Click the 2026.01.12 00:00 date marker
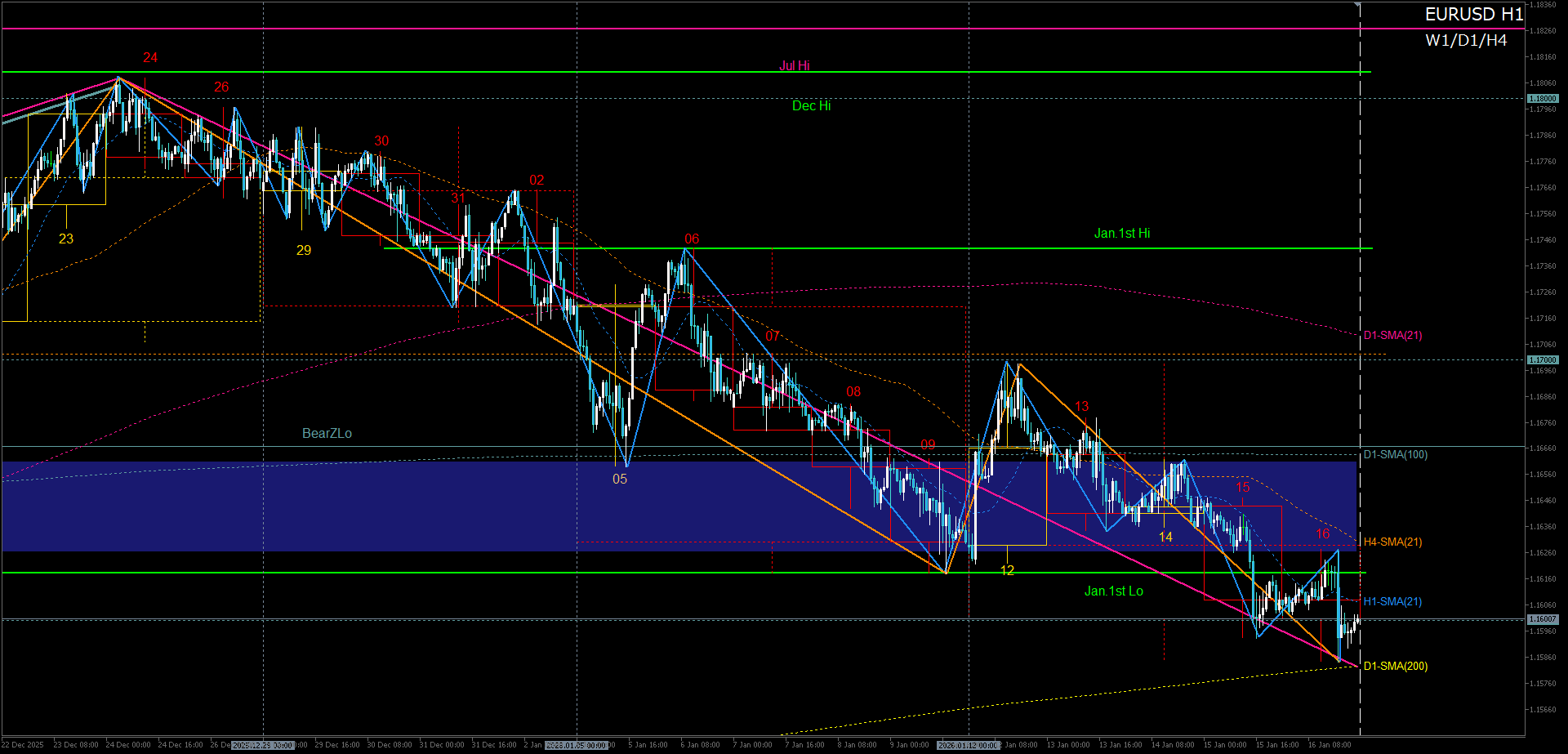Screen dimensions: 1568x754 [969, 745]
